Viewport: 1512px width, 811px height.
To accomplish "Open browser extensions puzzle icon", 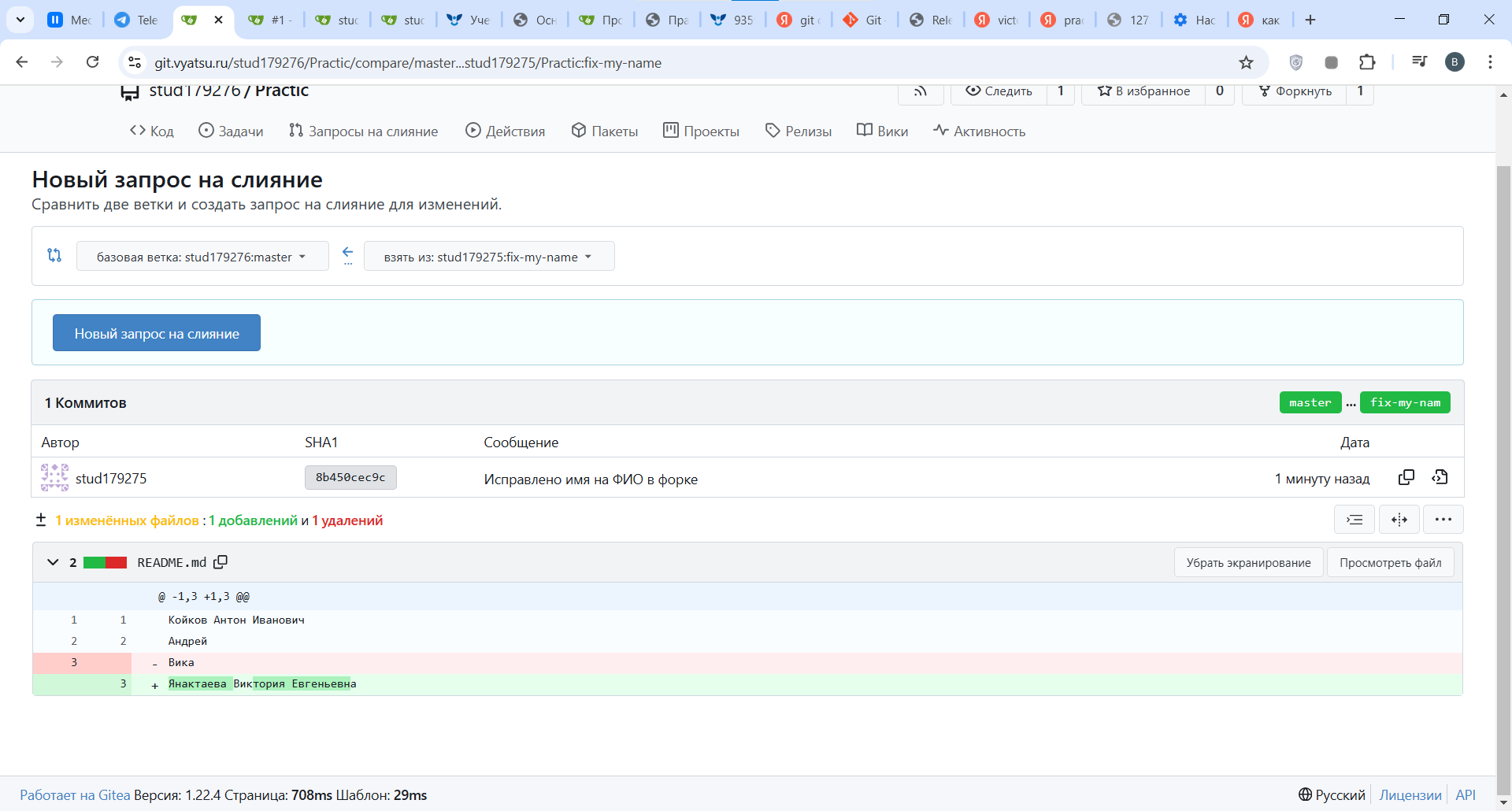I will coord(1367,62).
